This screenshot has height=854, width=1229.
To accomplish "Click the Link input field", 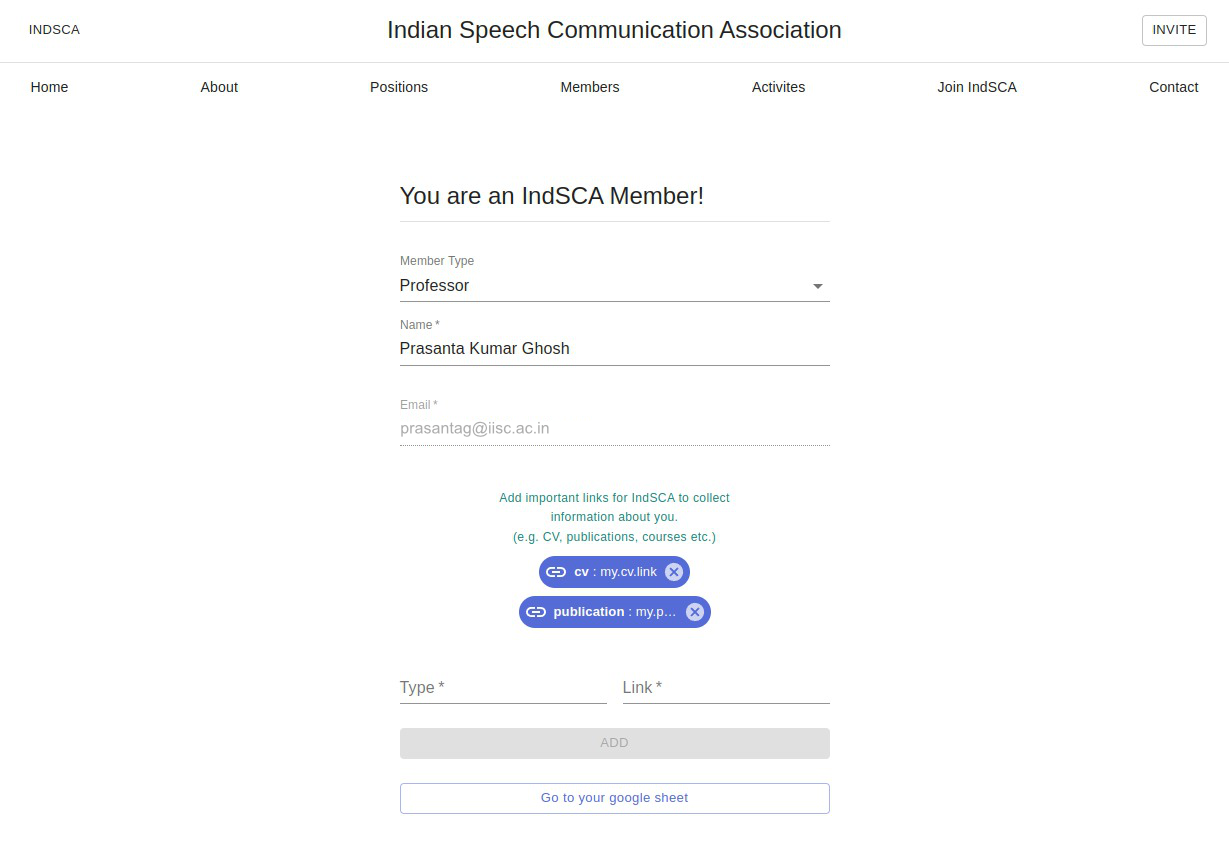I will pos(725,688).
